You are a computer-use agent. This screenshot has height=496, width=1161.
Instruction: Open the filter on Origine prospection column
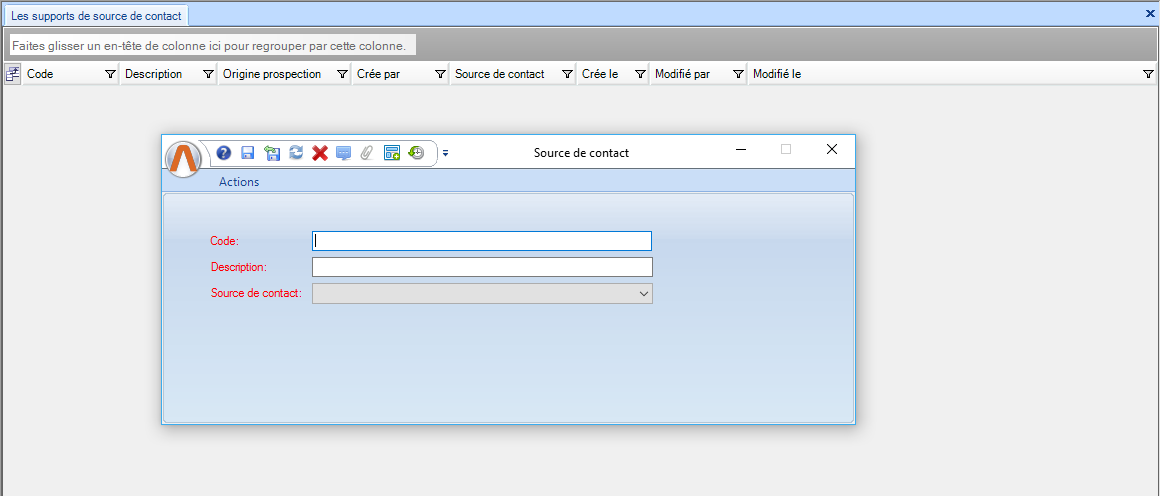(342, 74)
